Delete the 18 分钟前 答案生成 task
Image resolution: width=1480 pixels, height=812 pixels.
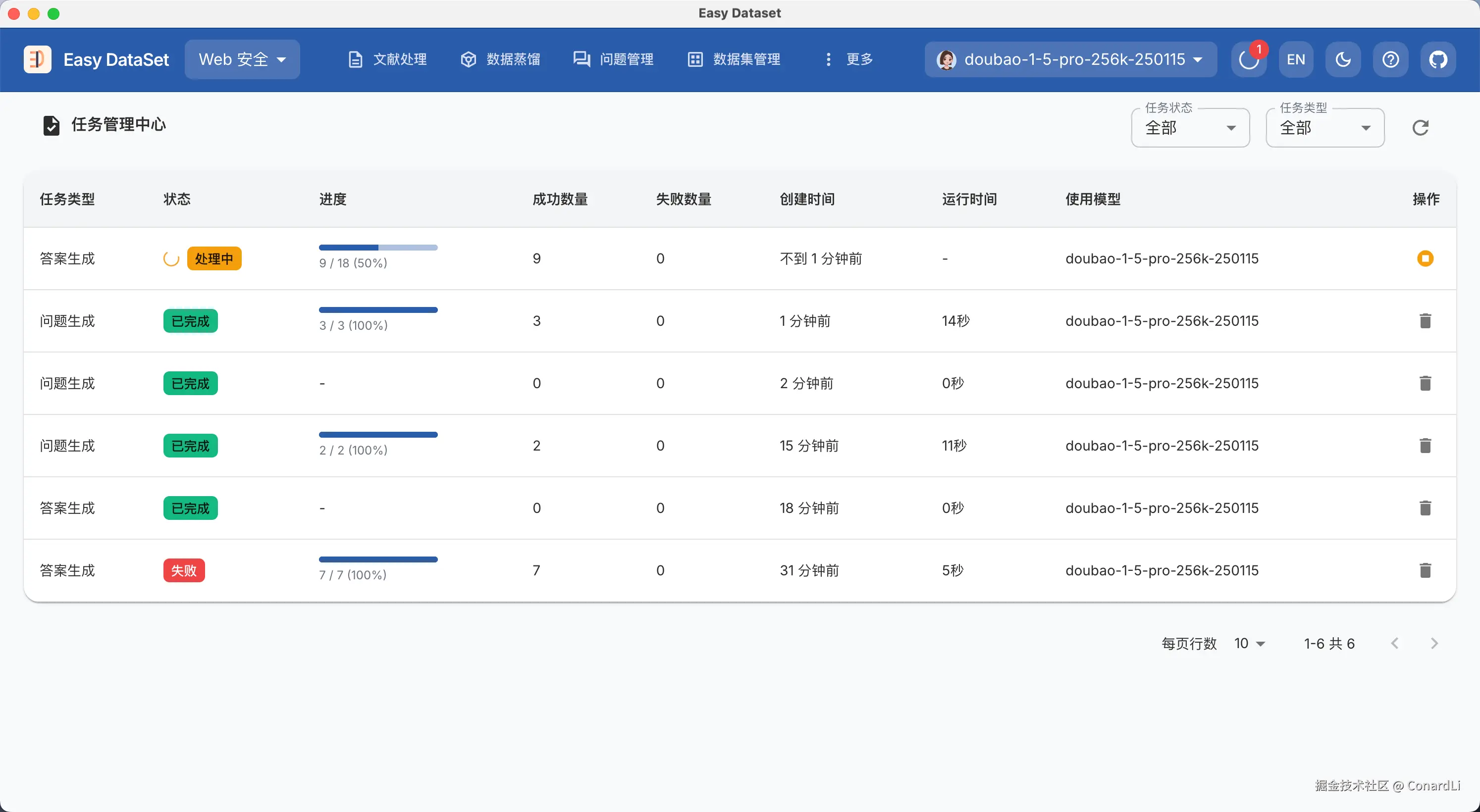click(1425, 508)
